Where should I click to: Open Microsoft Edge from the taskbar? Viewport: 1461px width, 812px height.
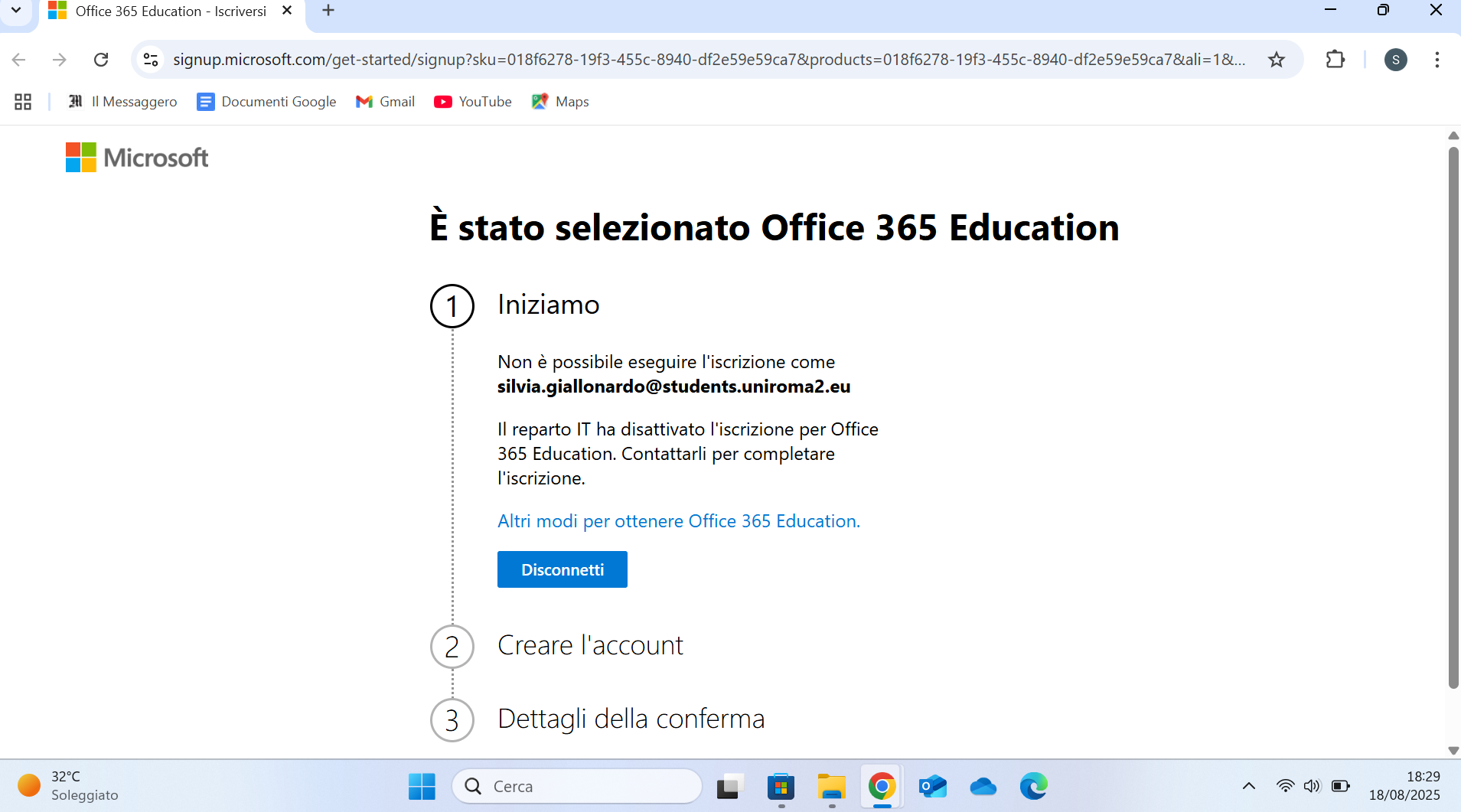pos(1034,786)
